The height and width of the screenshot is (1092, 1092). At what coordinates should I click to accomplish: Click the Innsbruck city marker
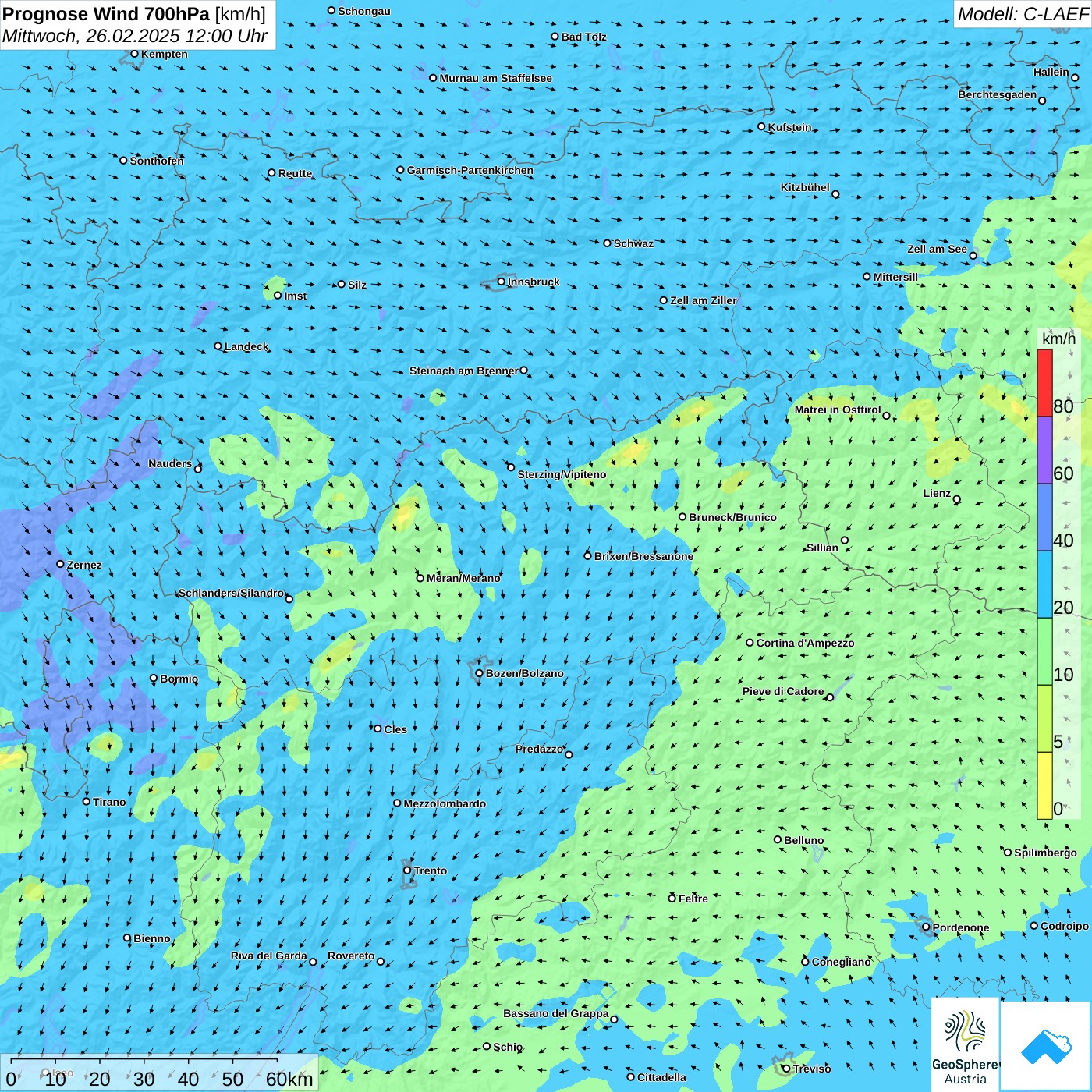pos(502,282)
